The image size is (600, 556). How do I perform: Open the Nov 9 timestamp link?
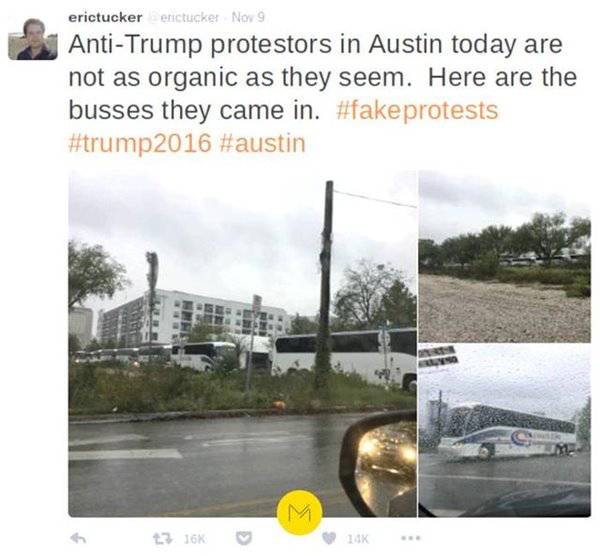248,18
